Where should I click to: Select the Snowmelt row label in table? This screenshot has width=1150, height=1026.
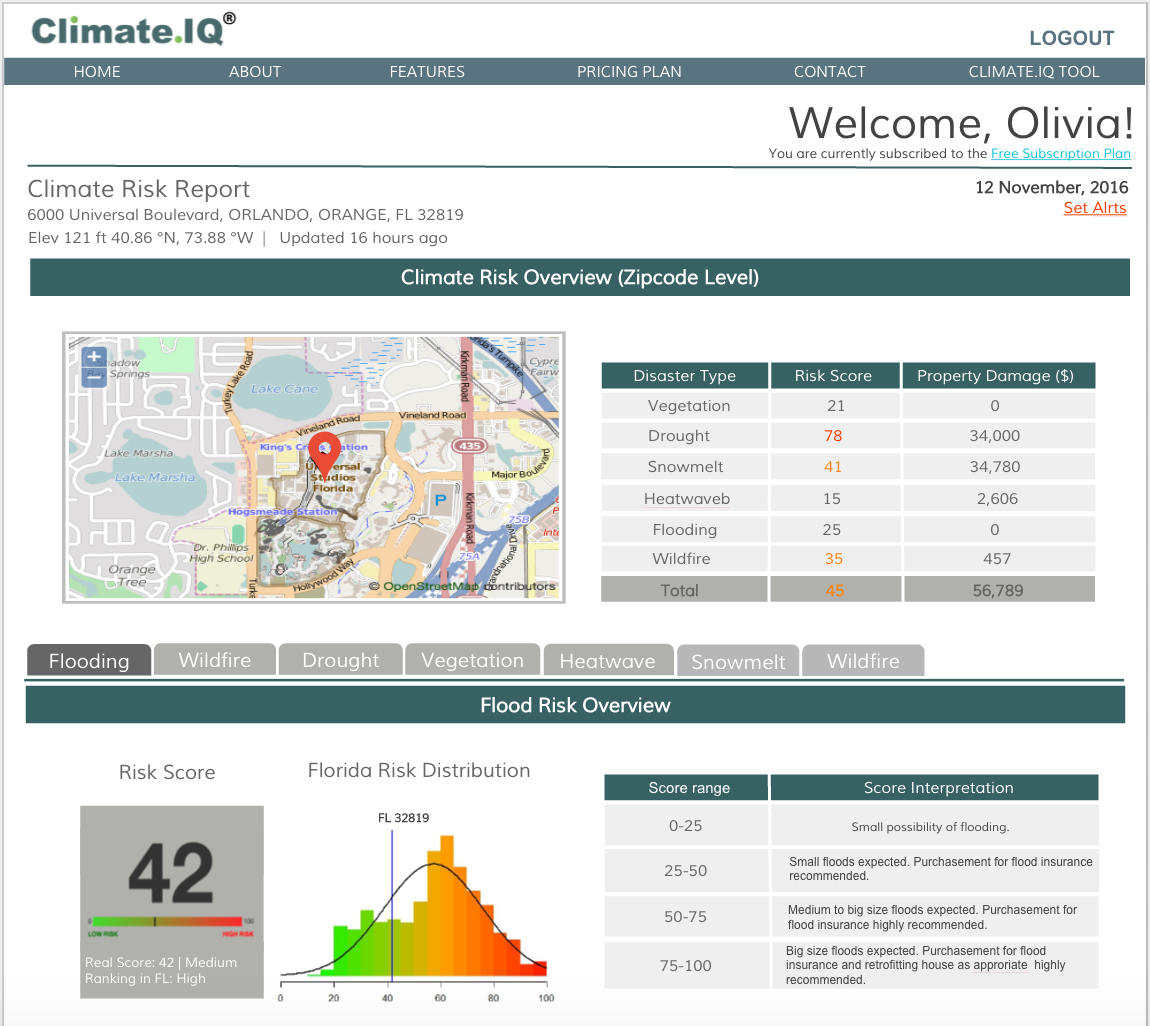[x=685, y=466]
